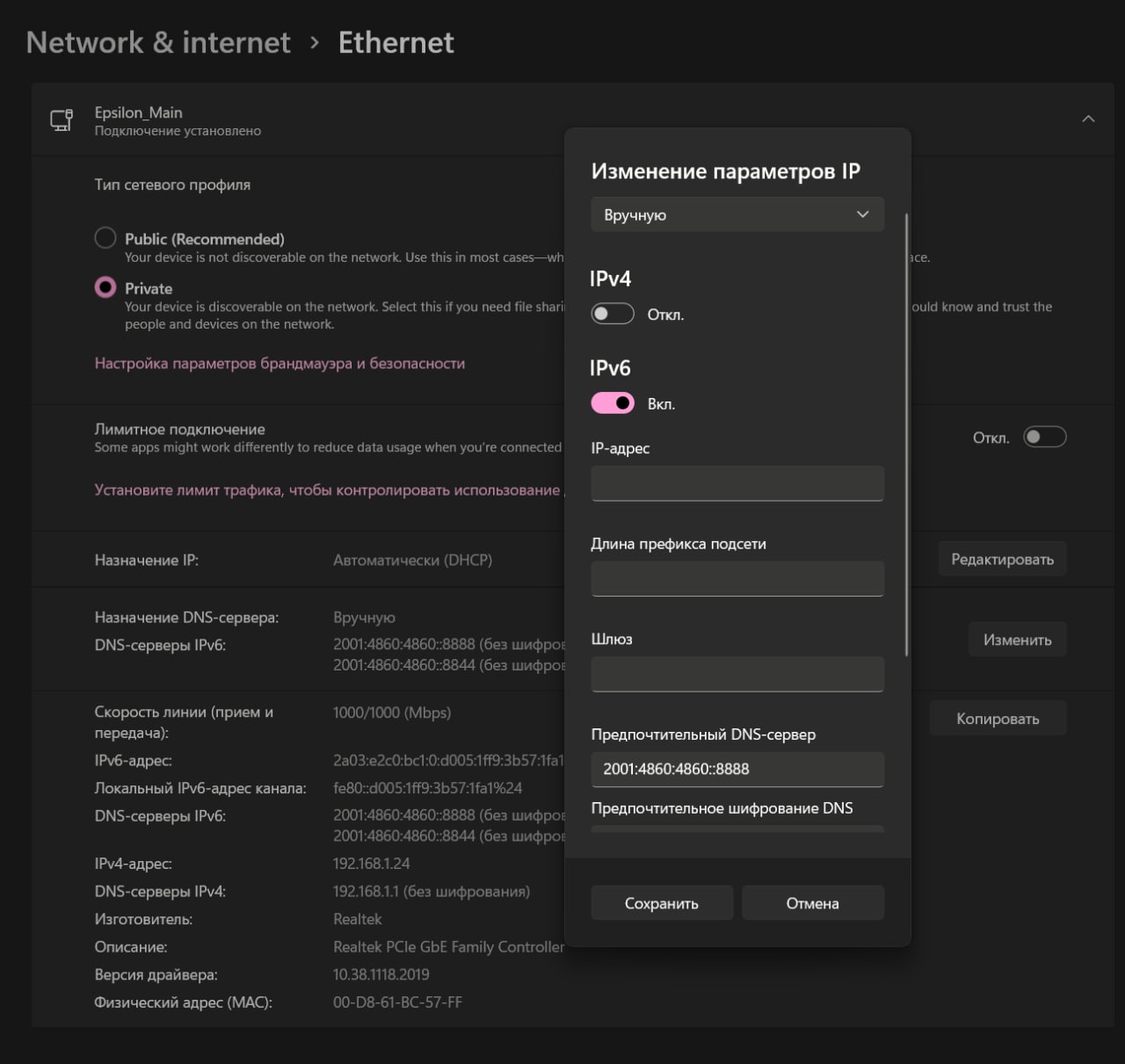
Task: Disable the IPv6 toggle
Action: coord(613,403)
